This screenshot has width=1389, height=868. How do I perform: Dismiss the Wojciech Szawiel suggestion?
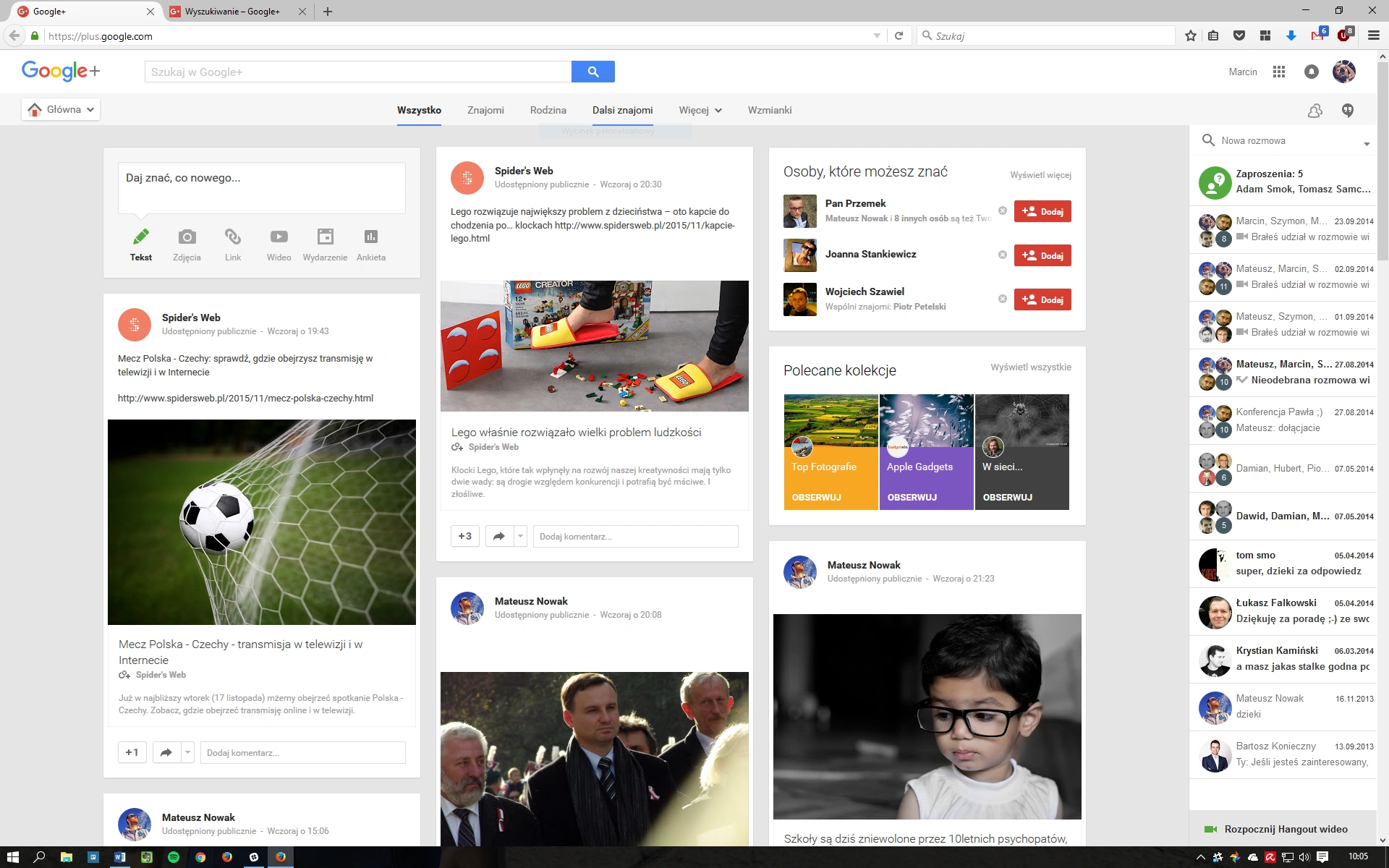coord(1003,299)
